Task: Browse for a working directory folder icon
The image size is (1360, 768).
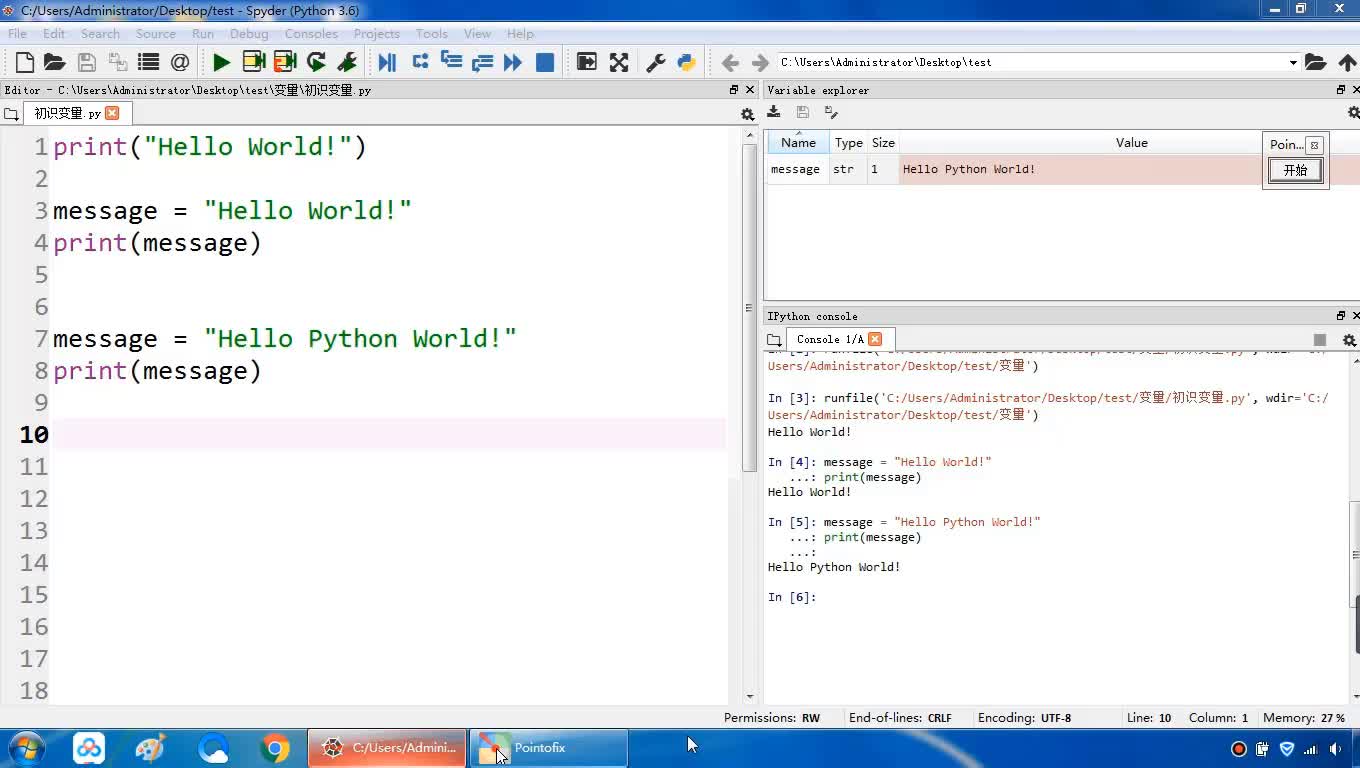Action: click(1315, 62)
